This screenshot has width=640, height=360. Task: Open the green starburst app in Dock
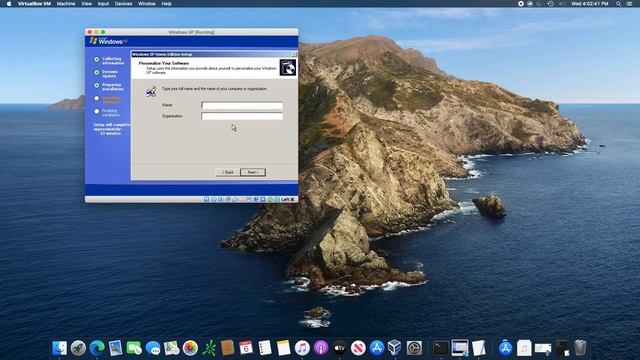click(x=209, y=348)
